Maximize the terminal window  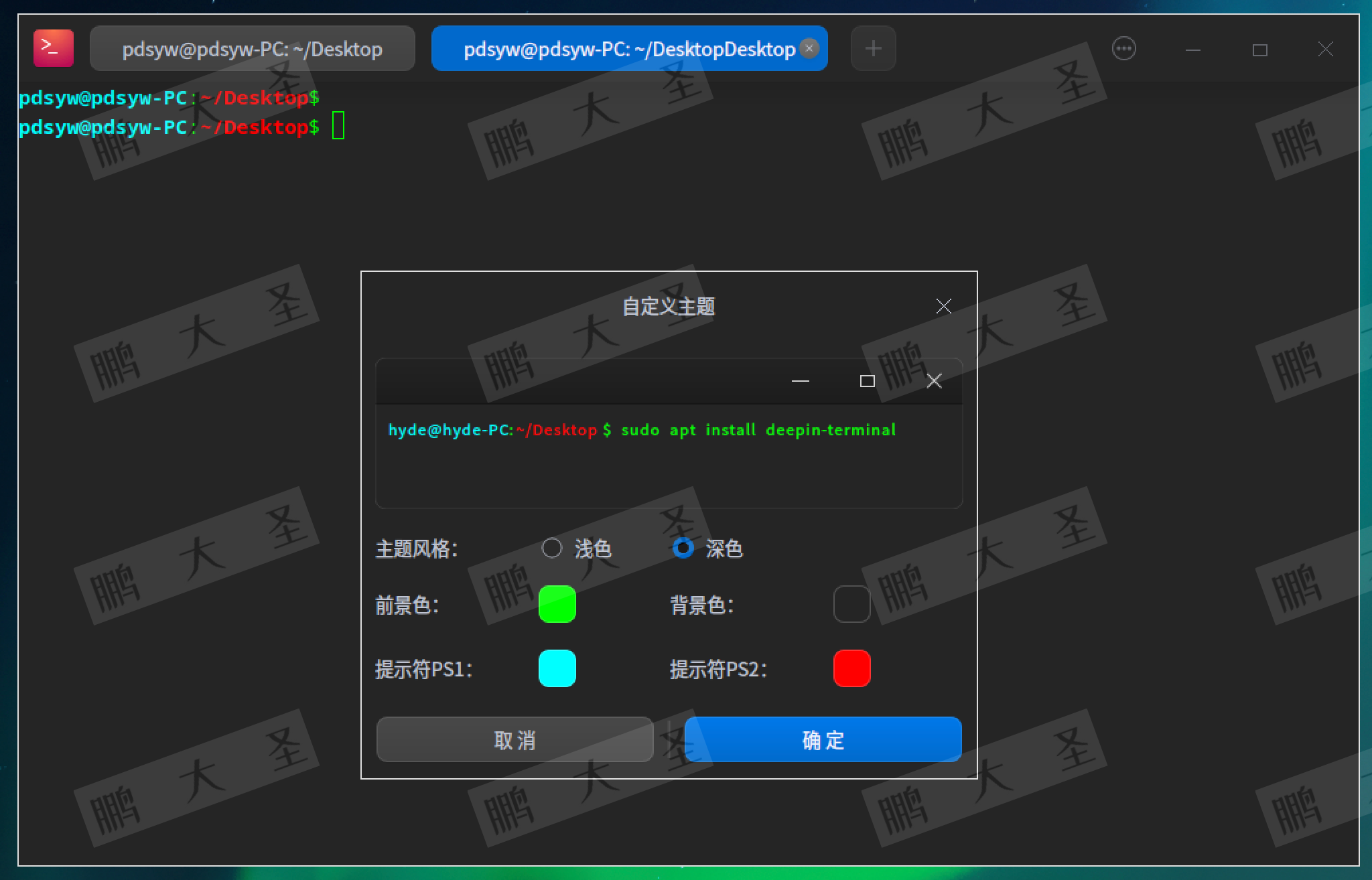[1259, 50]
